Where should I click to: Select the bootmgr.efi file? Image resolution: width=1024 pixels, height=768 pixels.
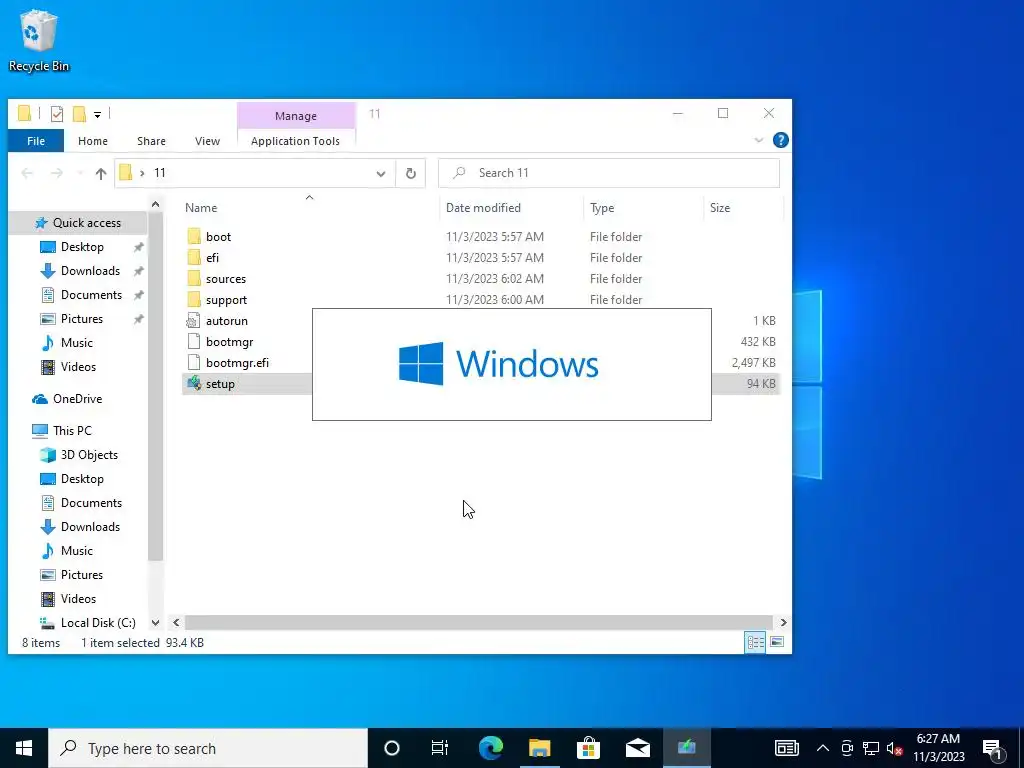[x=237, y=362]
